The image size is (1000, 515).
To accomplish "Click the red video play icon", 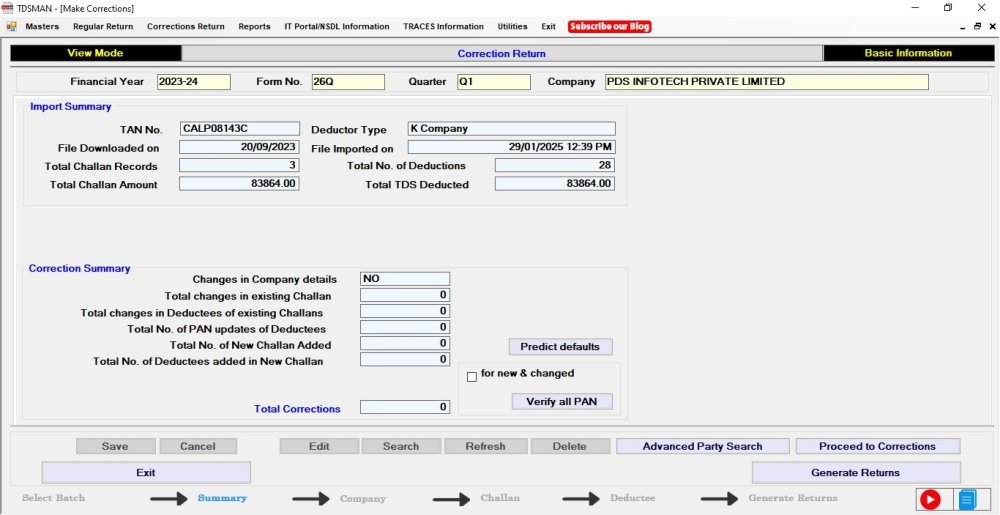I will coord(930,500).
